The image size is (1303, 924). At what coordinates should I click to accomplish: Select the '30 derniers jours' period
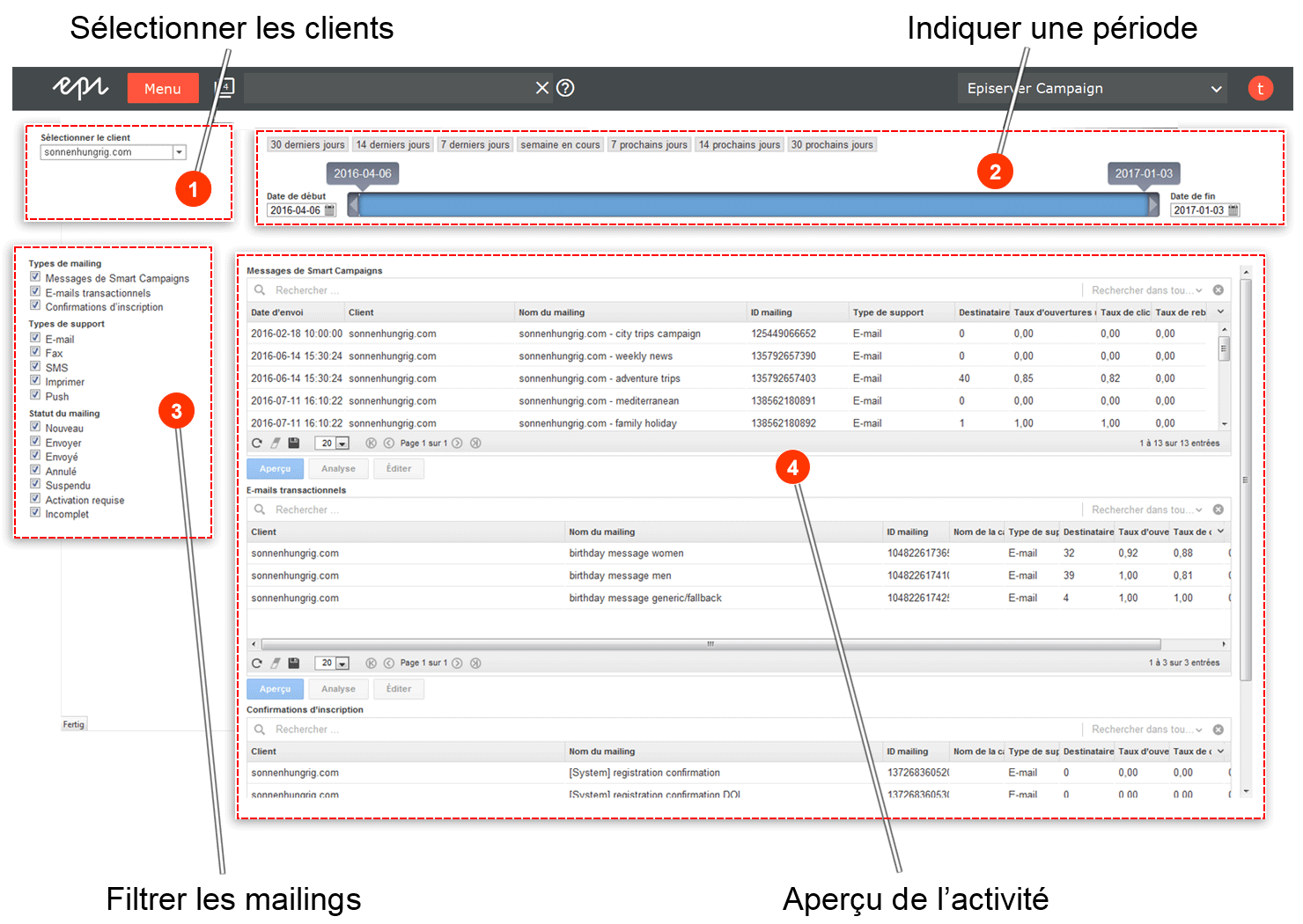click(307, 145)
